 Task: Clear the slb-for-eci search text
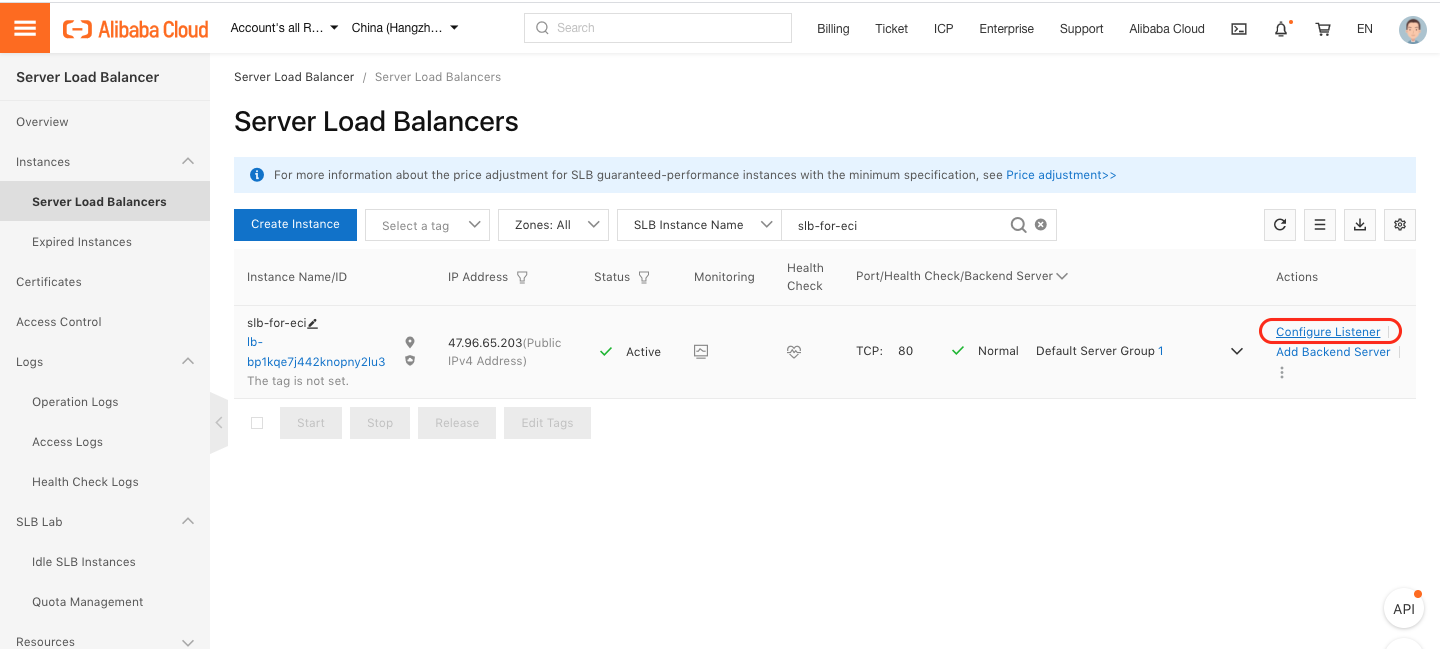click(1041, 225)
